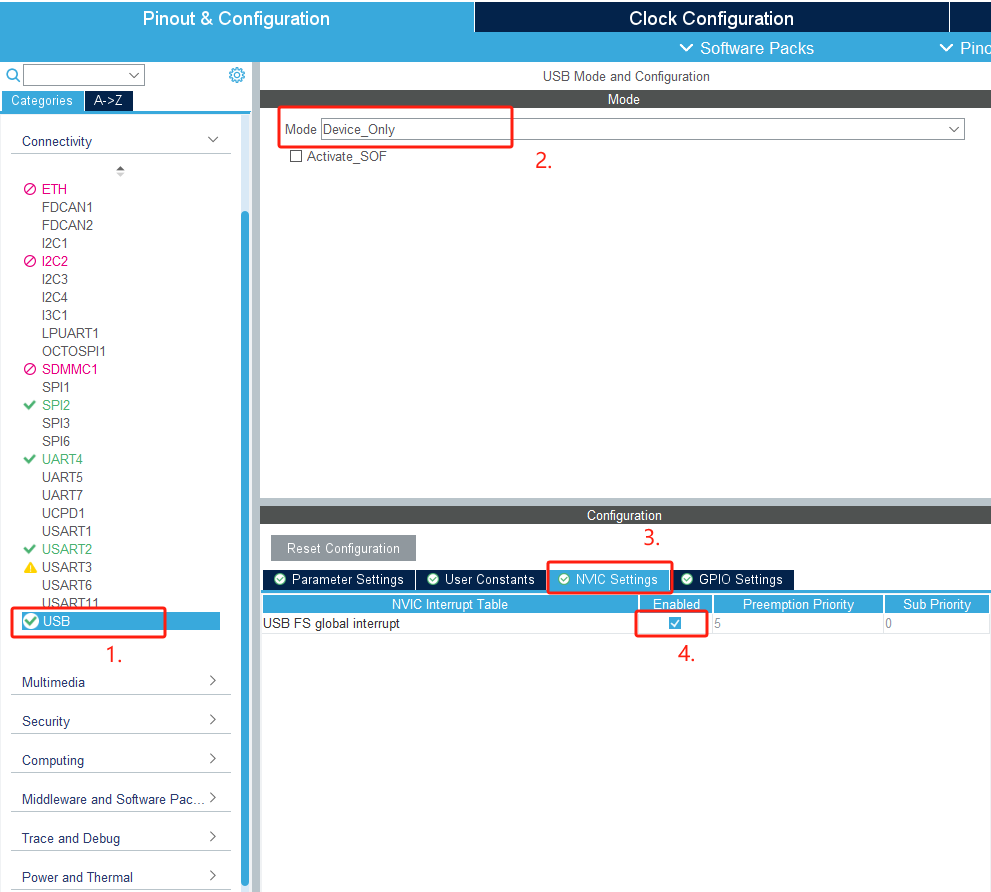Select the Categories view tab
This screenshot has width=991, height=892.
(42, 101)
